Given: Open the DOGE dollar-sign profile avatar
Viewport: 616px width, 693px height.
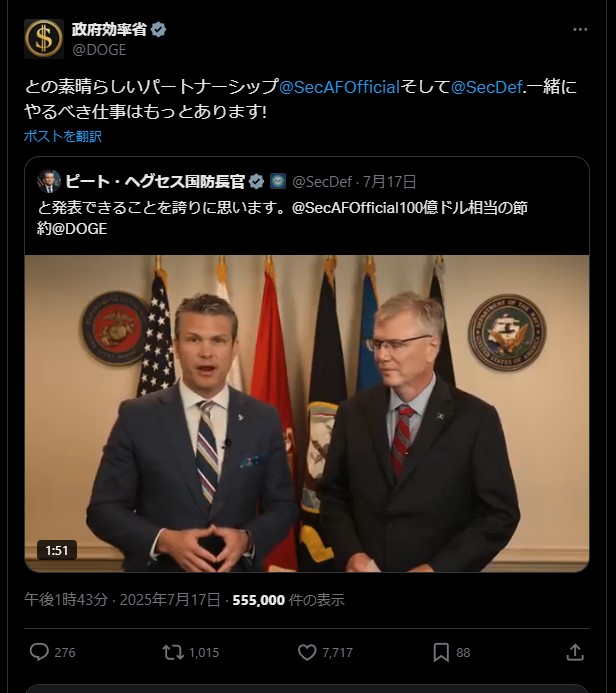Looking at the screenshot, I should tap(43, 39).
